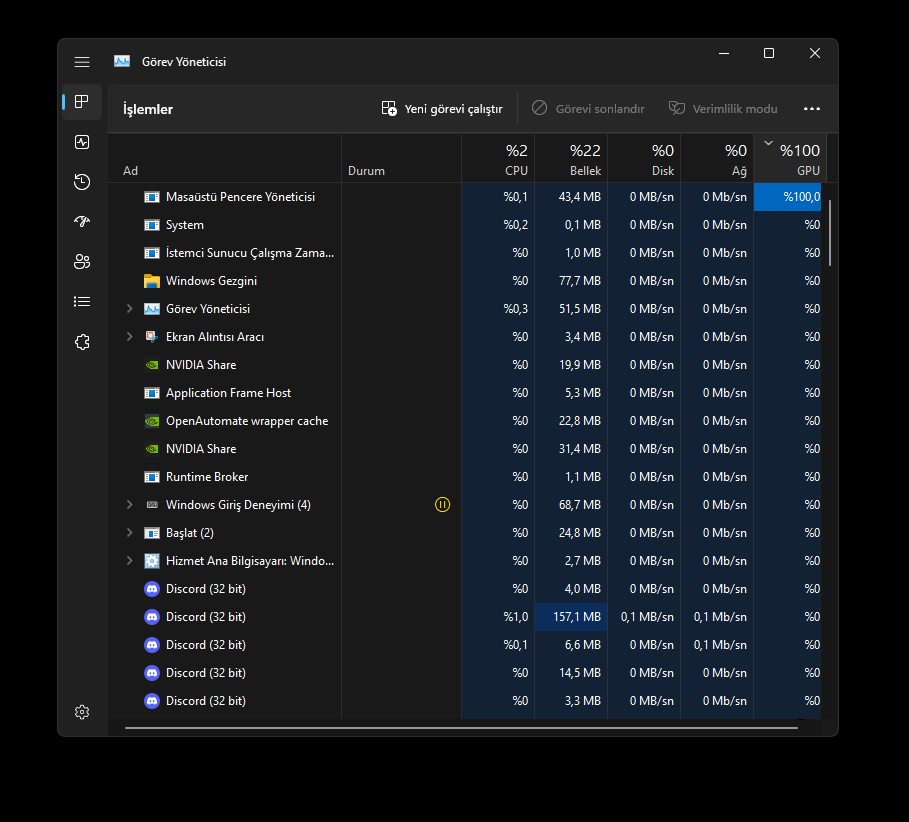Viewport: 909px width, 822px height.
Task: Click the Hizmet Ana Bilgisayarı gear icon
Action: coord(152,561)
